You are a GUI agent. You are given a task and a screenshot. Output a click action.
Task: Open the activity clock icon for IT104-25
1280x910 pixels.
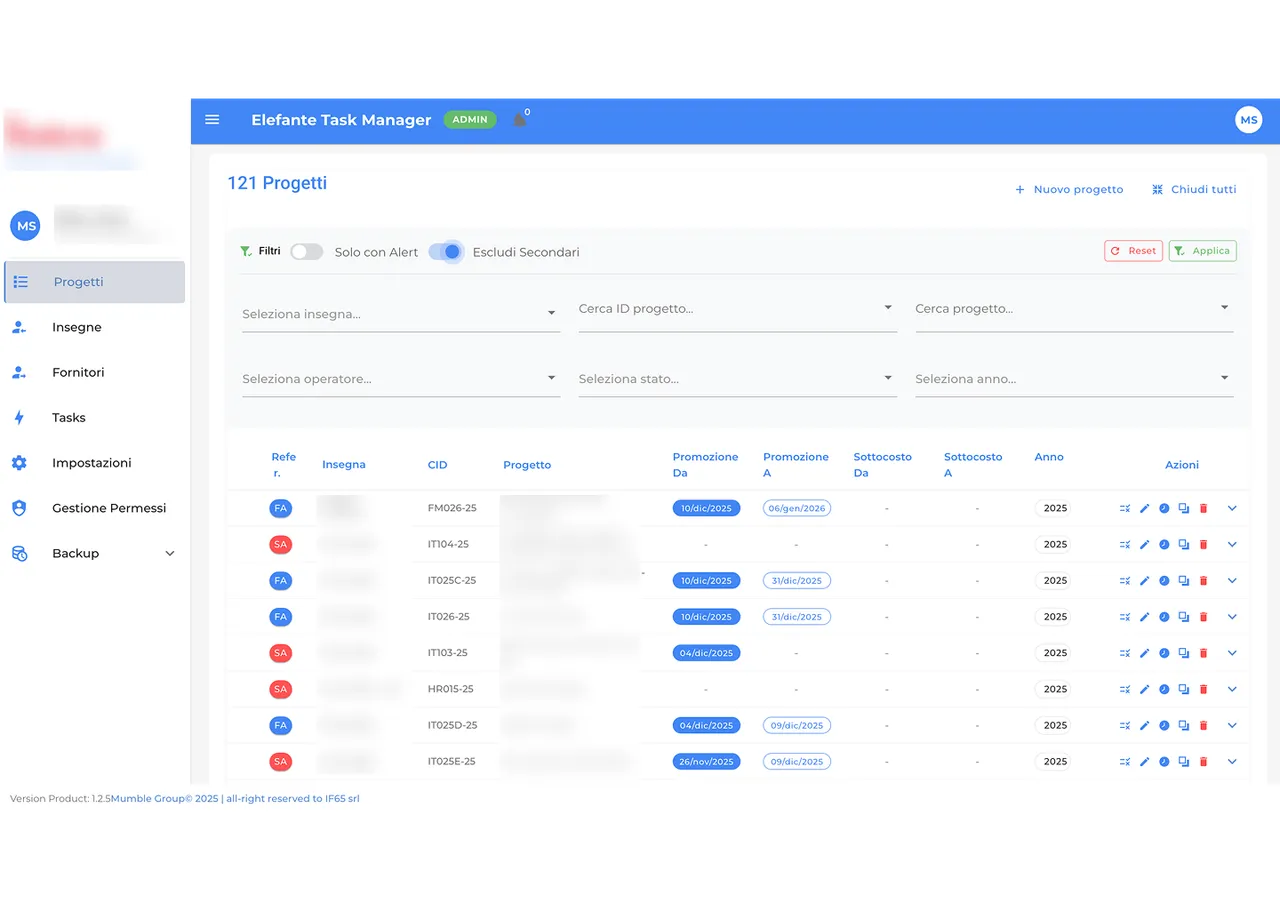(x=1164, y=544)
